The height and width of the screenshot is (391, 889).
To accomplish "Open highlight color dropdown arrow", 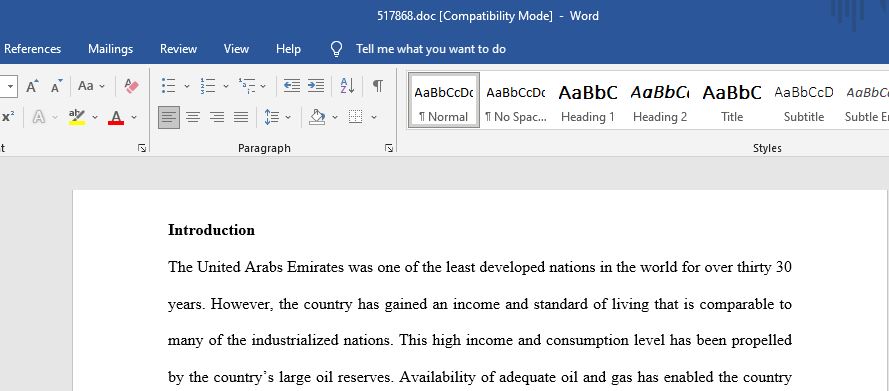I will 95,117.
